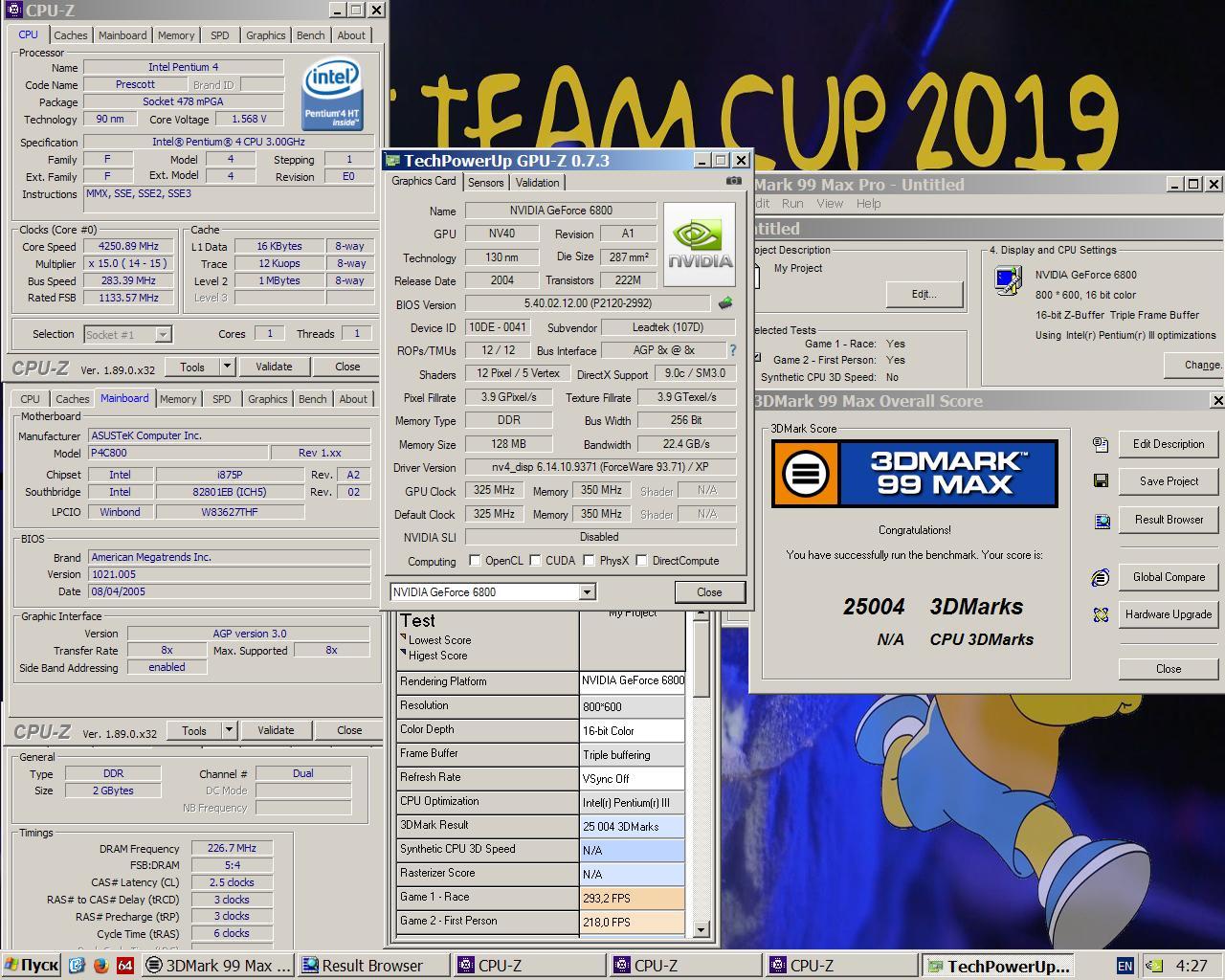Click the BIOS save chip icon in GPU-Z
This screenshot has height=980, width=1225.
[725, 303]
